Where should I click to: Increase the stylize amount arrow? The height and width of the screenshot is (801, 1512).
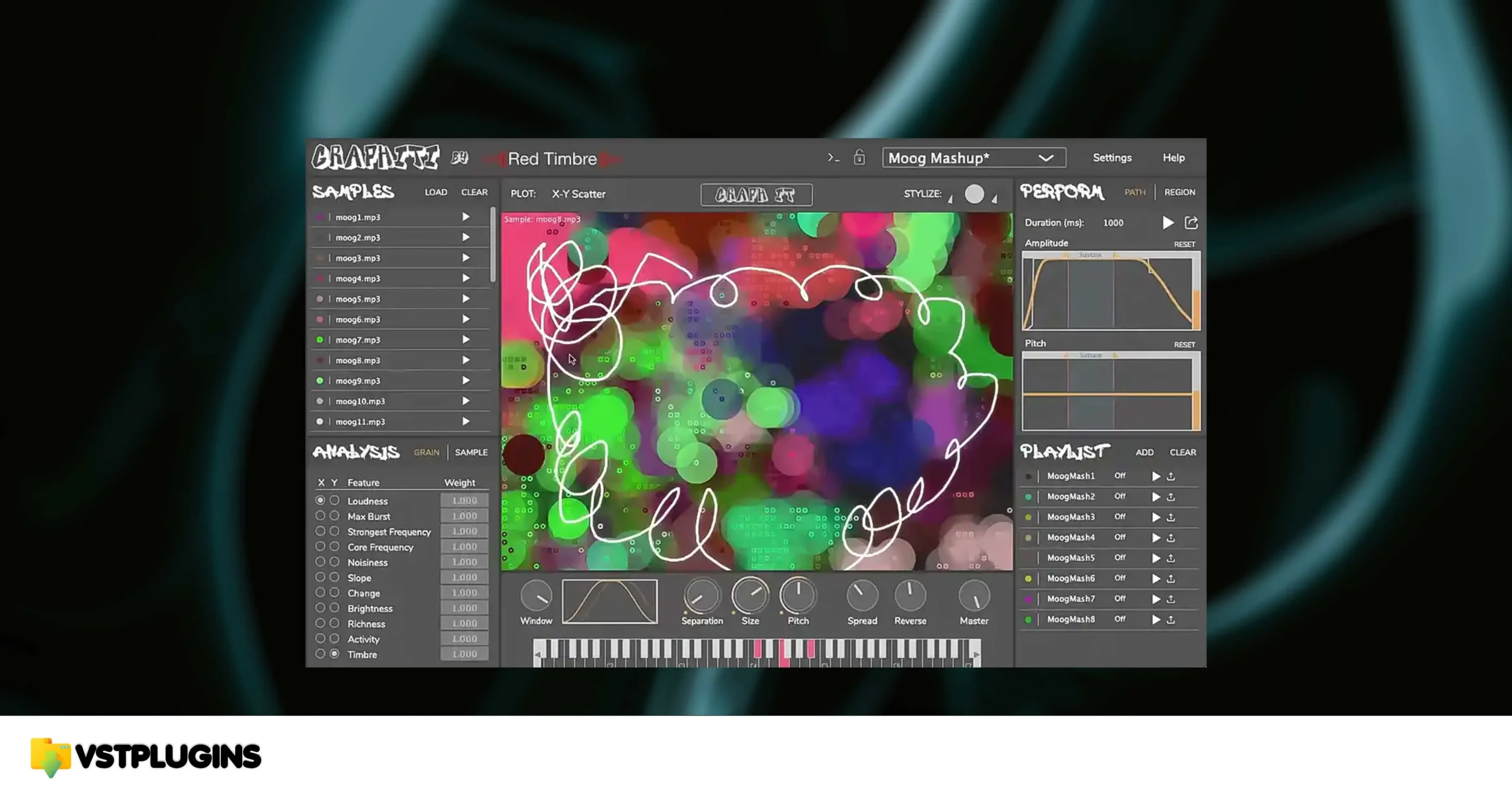pyautogui.click(x=995, y=199)
